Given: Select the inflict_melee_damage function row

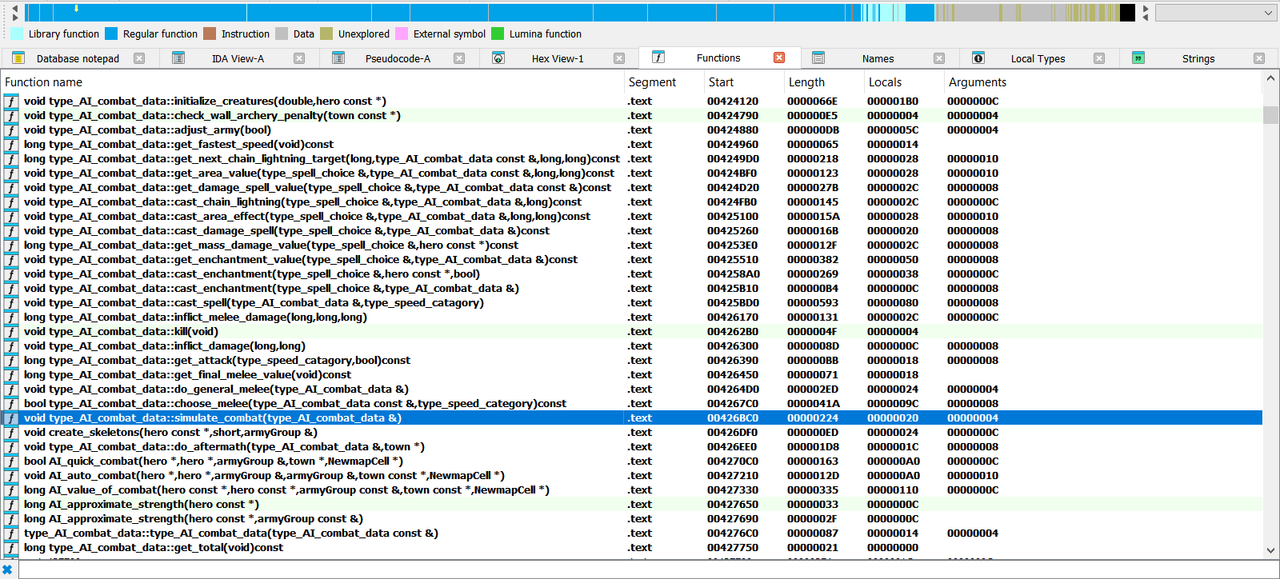Looking at the screenshot, I should [631, 317].
